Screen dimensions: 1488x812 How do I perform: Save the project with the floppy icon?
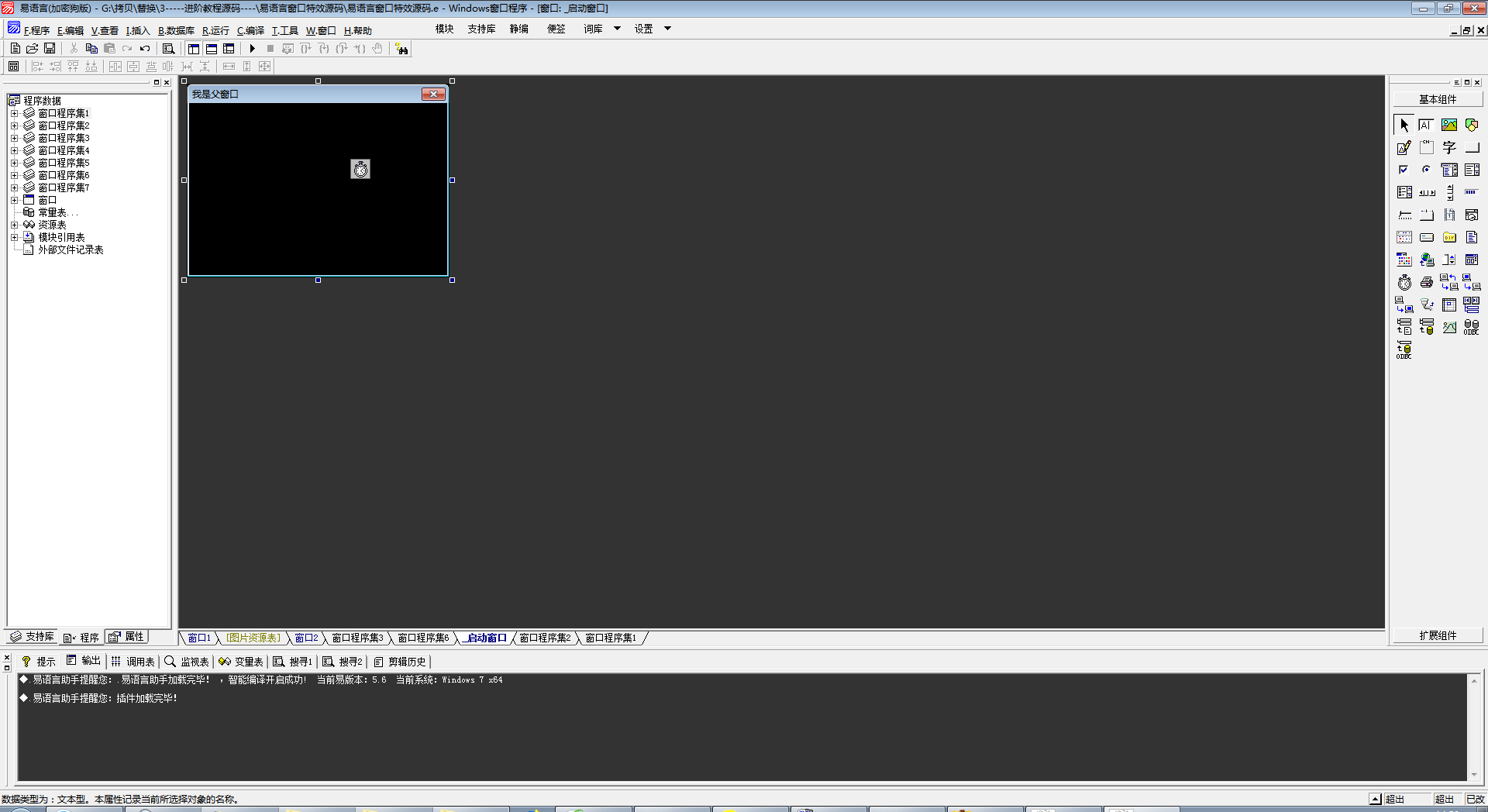50,48
